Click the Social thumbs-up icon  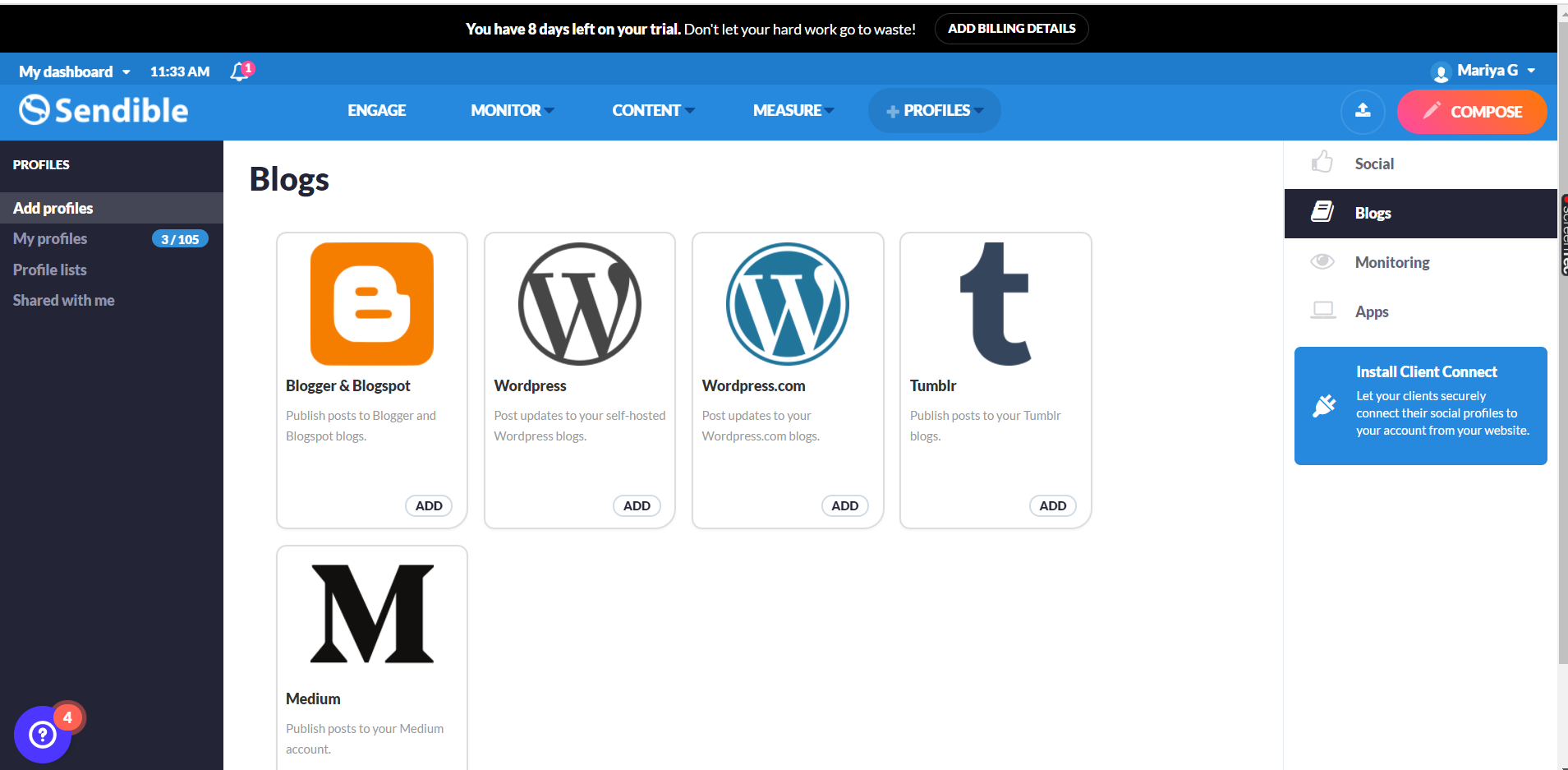1322,163
